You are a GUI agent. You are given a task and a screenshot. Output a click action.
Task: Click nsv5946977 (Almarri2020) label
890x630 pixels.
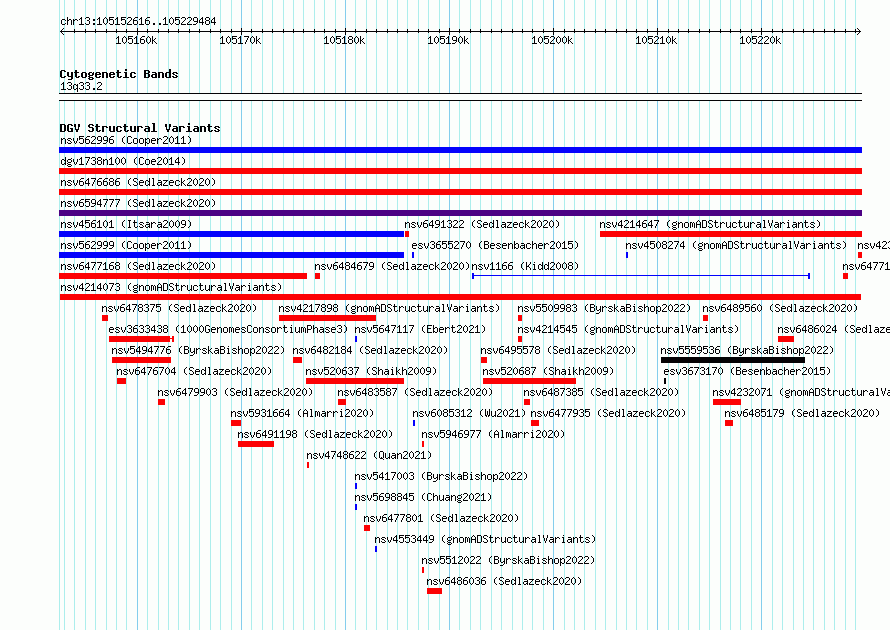pos(493,434)
